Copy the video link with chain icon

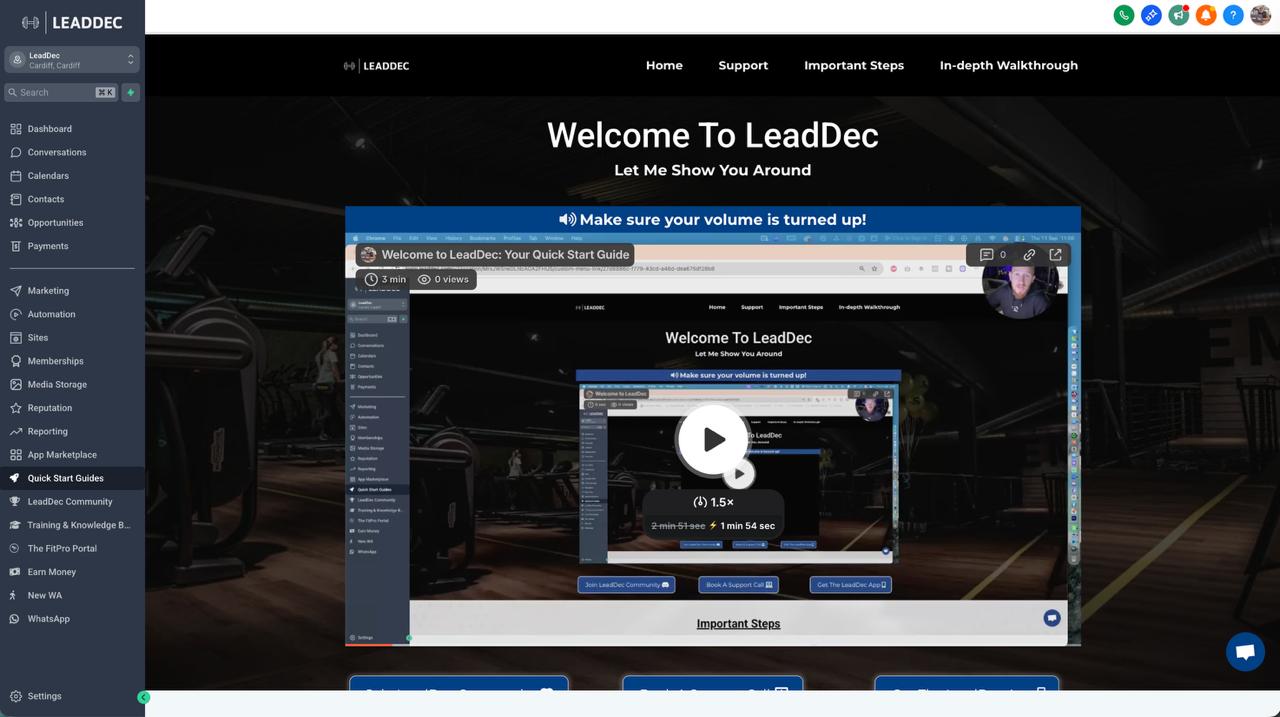(1029, 255)
